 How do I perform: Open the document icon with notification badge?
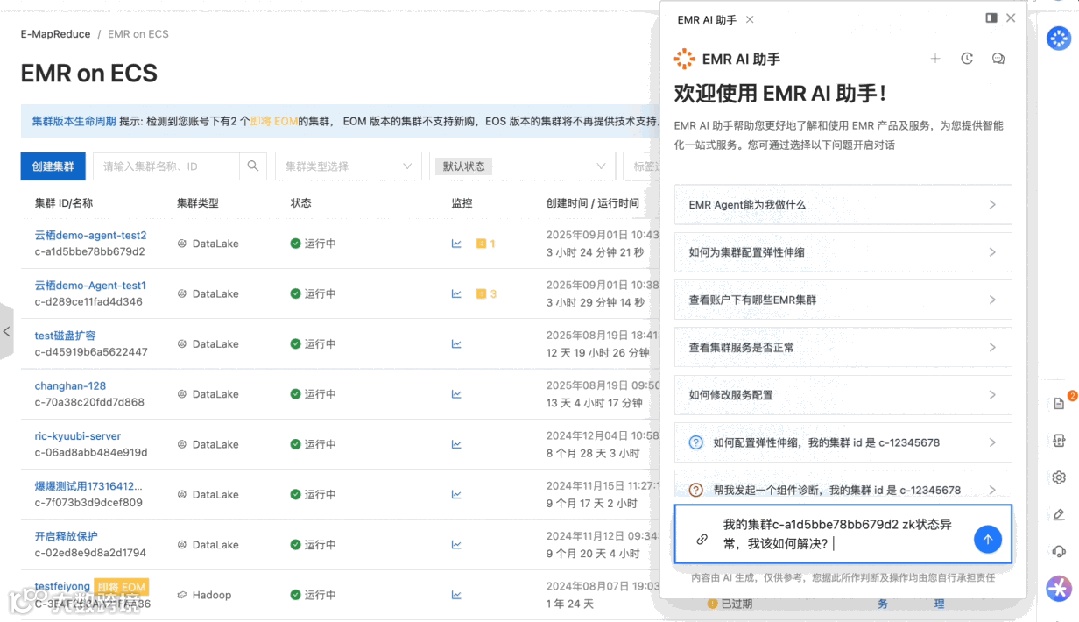click(x=1059, y=404)
